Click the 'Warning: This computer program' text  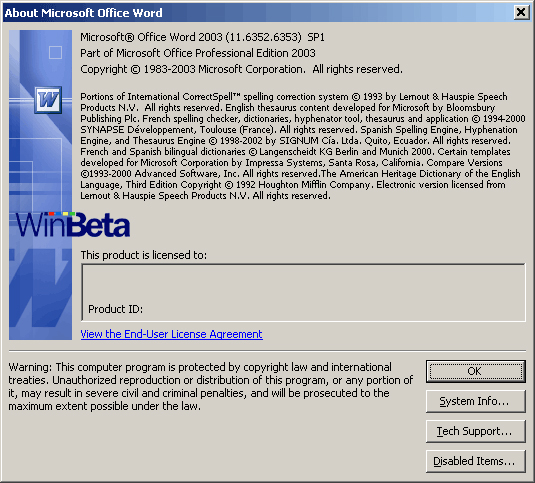pos(211,386)
